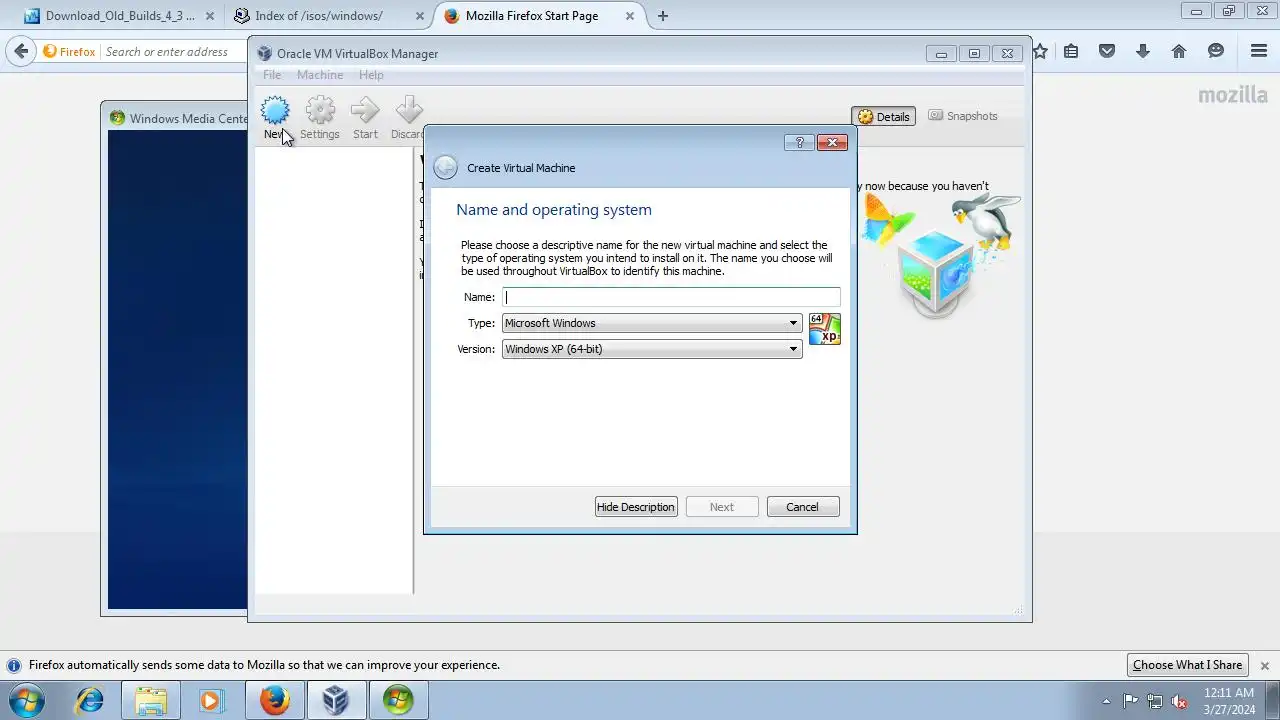
Task: Click the New VM toolbar icon
Action: point(275,111)
